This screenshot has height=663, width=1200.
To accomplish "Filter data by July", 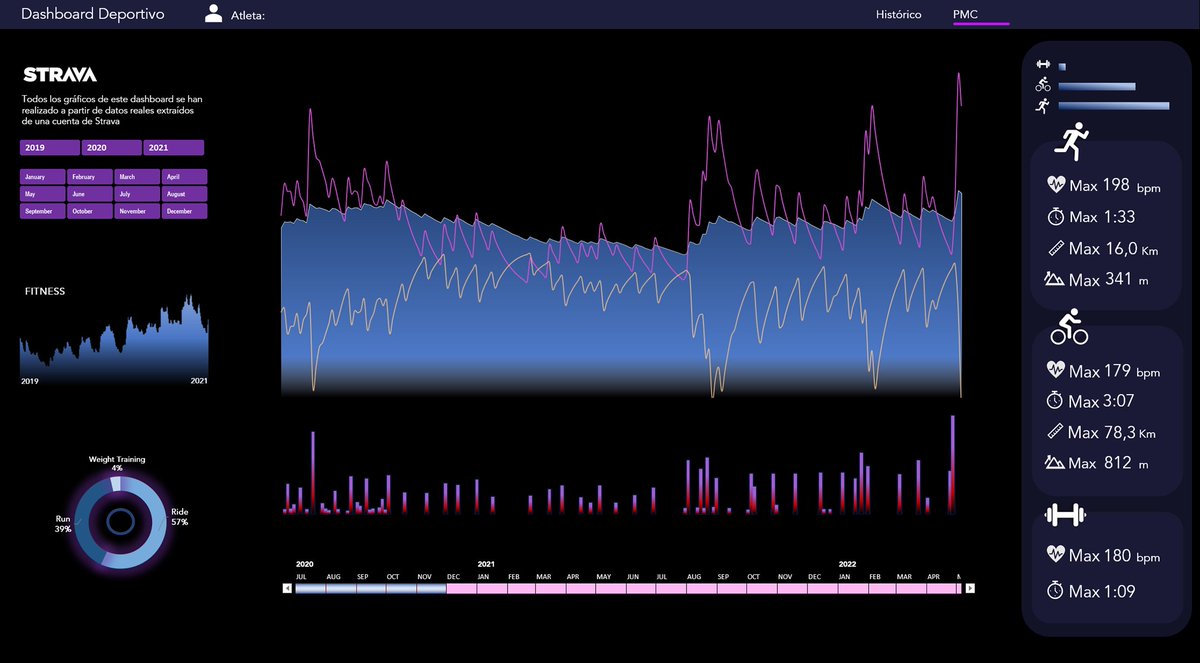I will pyautogui.click(x=137, y=194).
